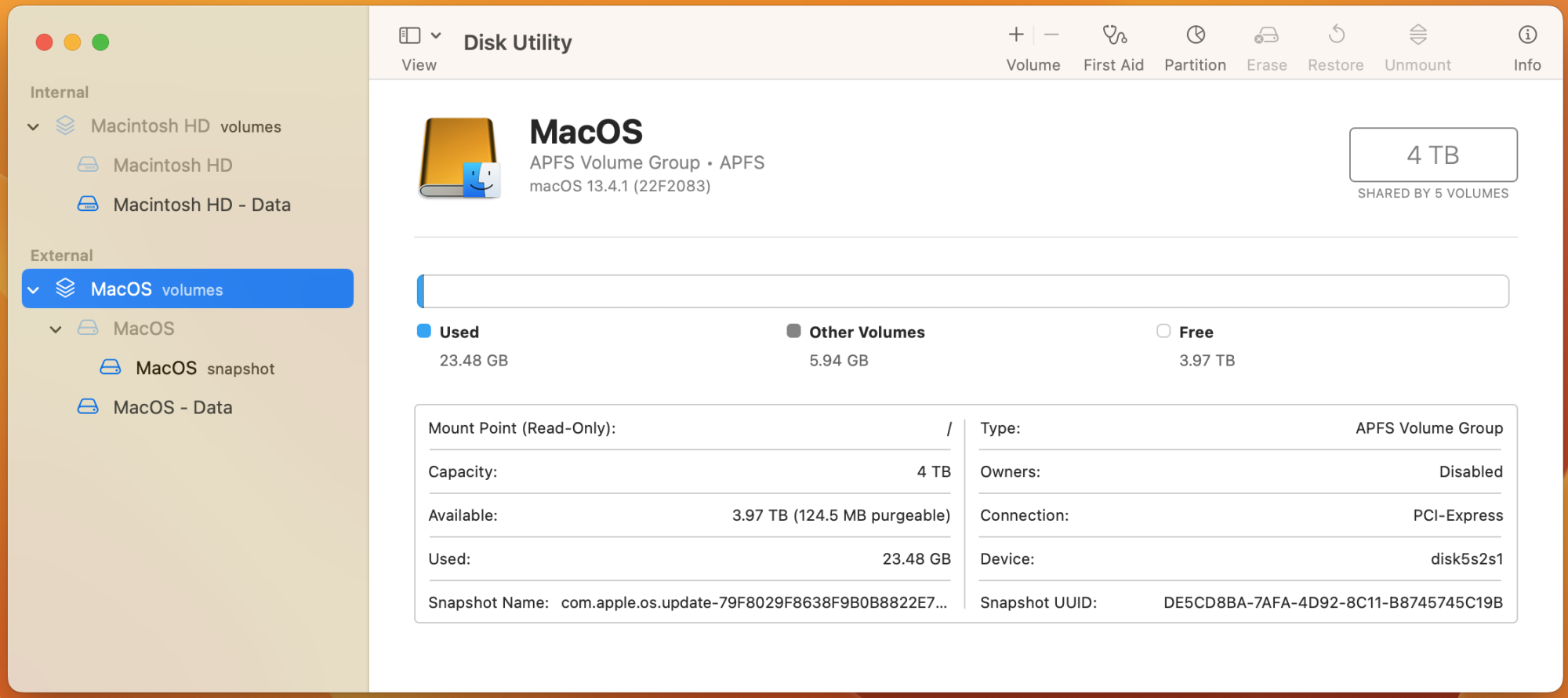Image resolution: width=1568 pixels, height=698 pixels.
Task: Click the grey Other Volumes swatch
Action: click(x=794, y=331)
